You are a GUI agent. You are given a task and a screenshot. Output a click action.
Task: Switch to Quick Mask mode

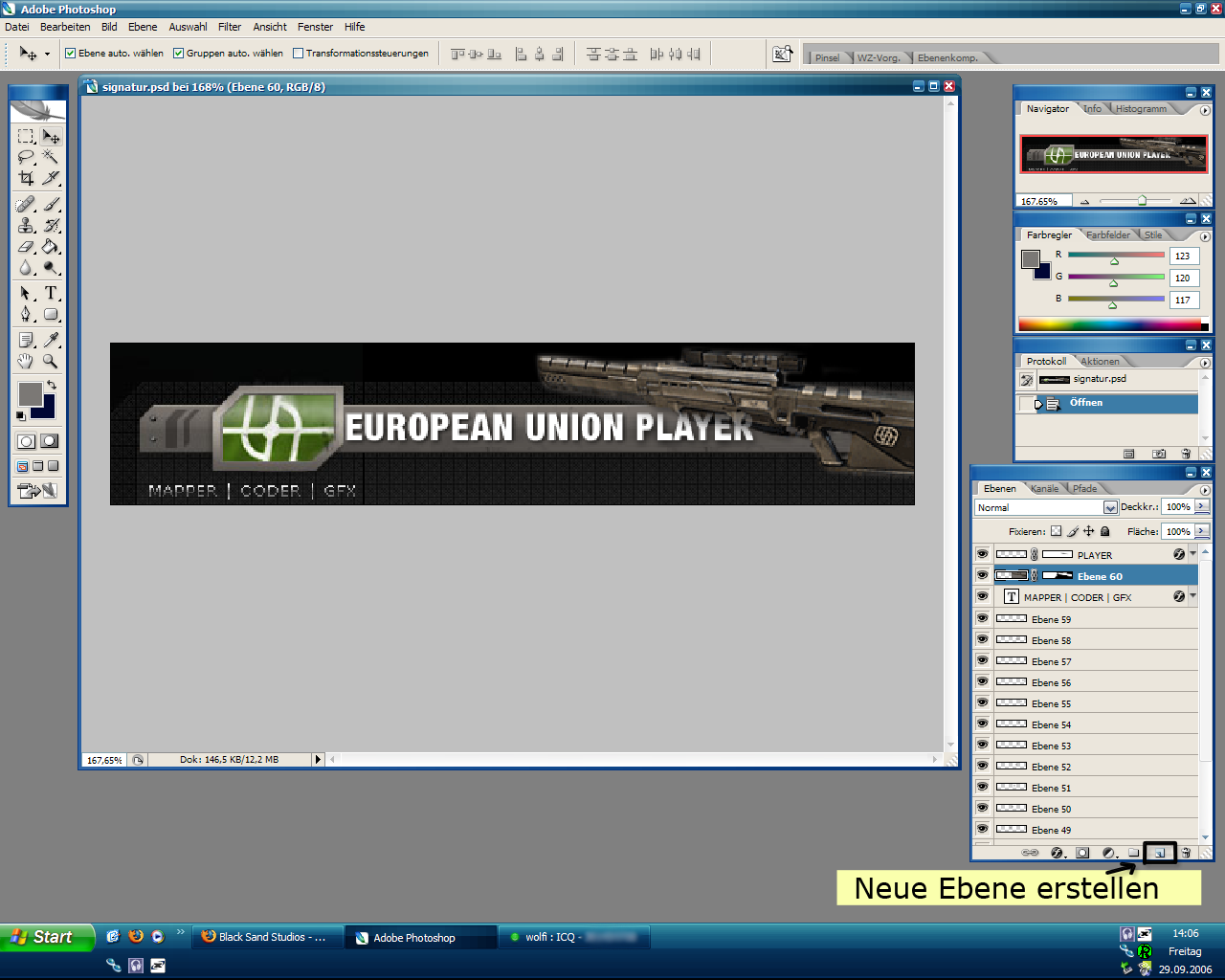tap(50, 441)
